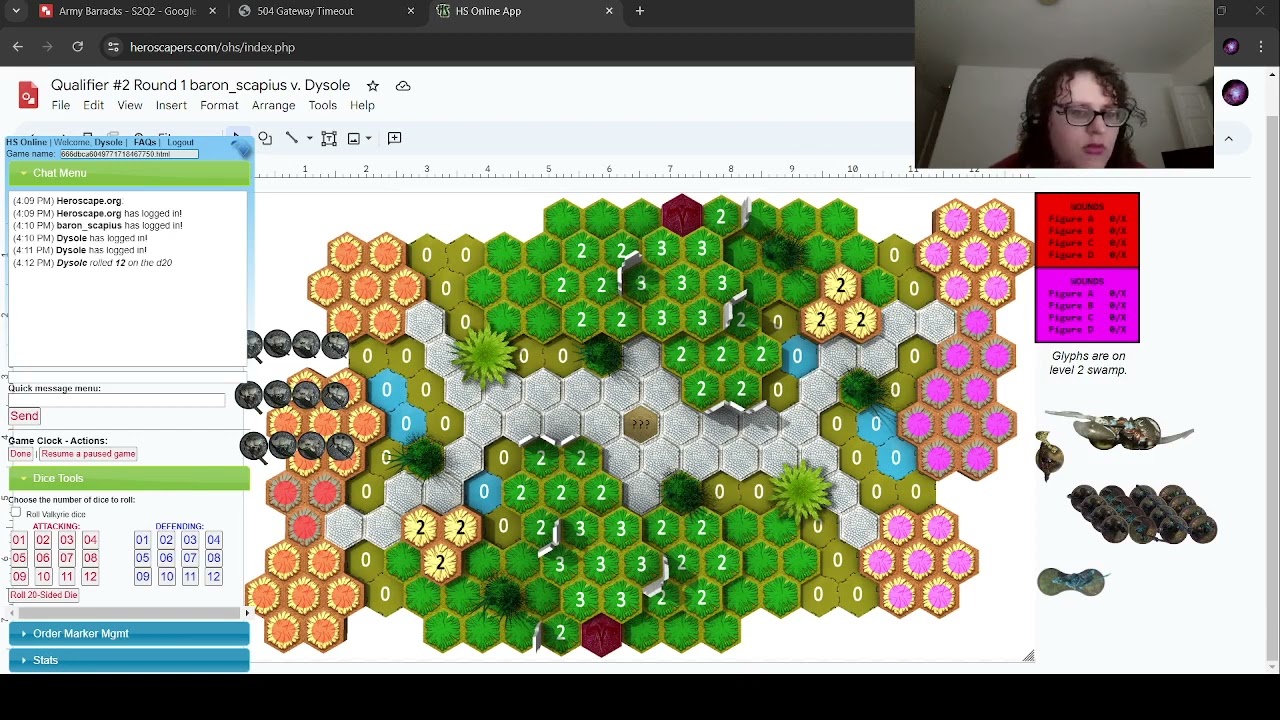Open the FAQs link
This screenshot has width=1280, height=720.
point(145,142)
